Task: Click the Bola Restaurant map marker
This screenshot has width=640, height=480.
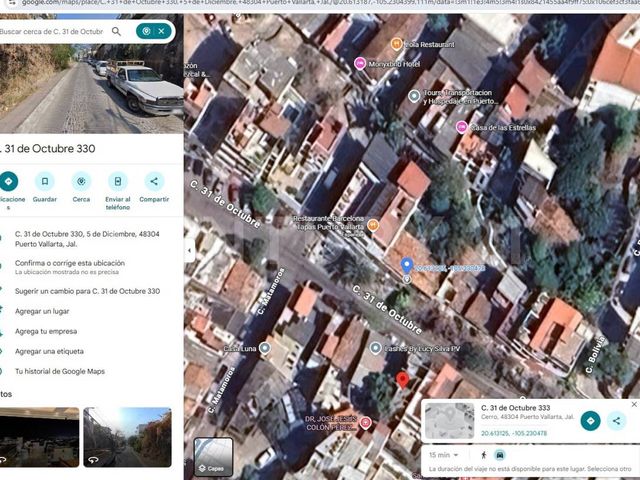Action: click(396, 44)
